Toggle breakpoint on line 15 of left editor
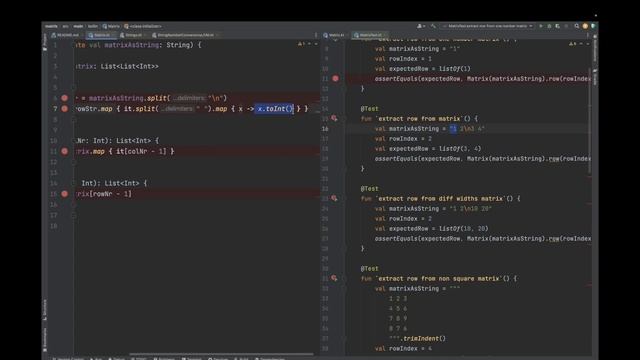This screenshot has height=360, width=640. point(64,194)
